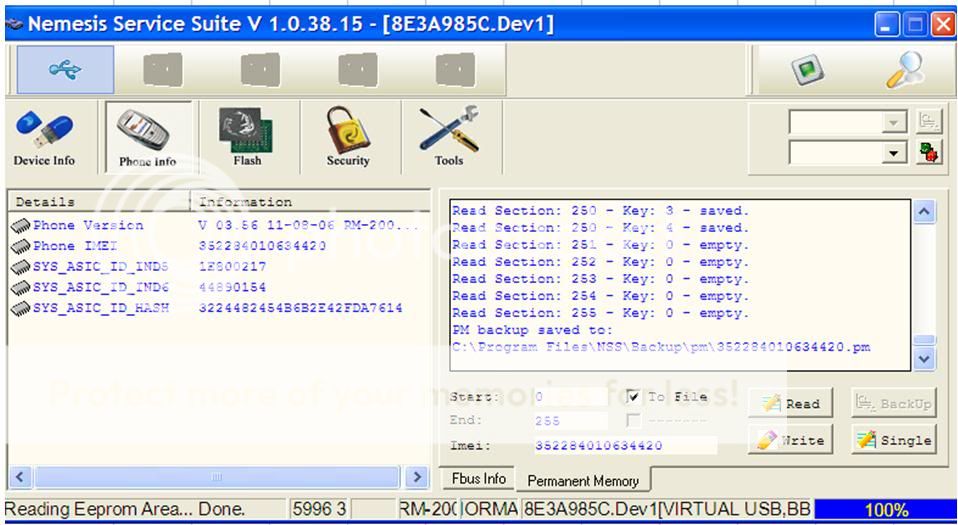Click the details horizontal scrollbar thumb

click(x=216, y=477)
